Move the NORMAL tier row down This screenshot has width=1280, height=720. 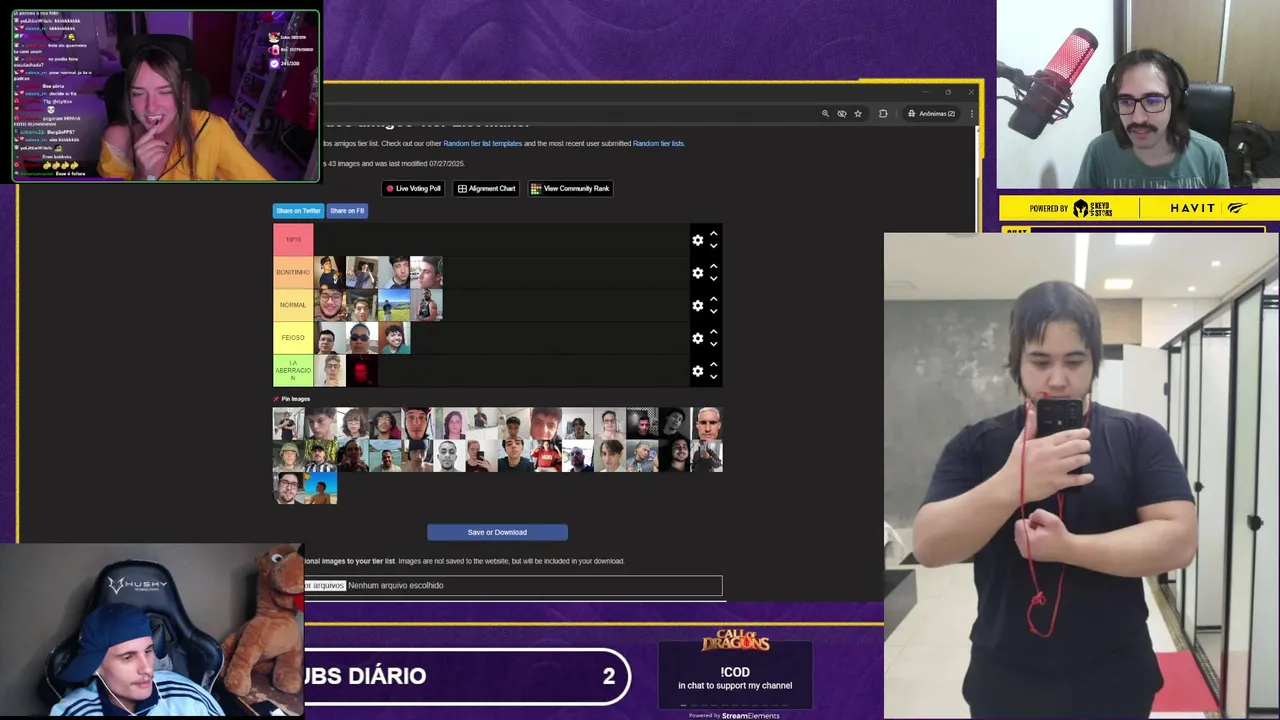(714, 312)
